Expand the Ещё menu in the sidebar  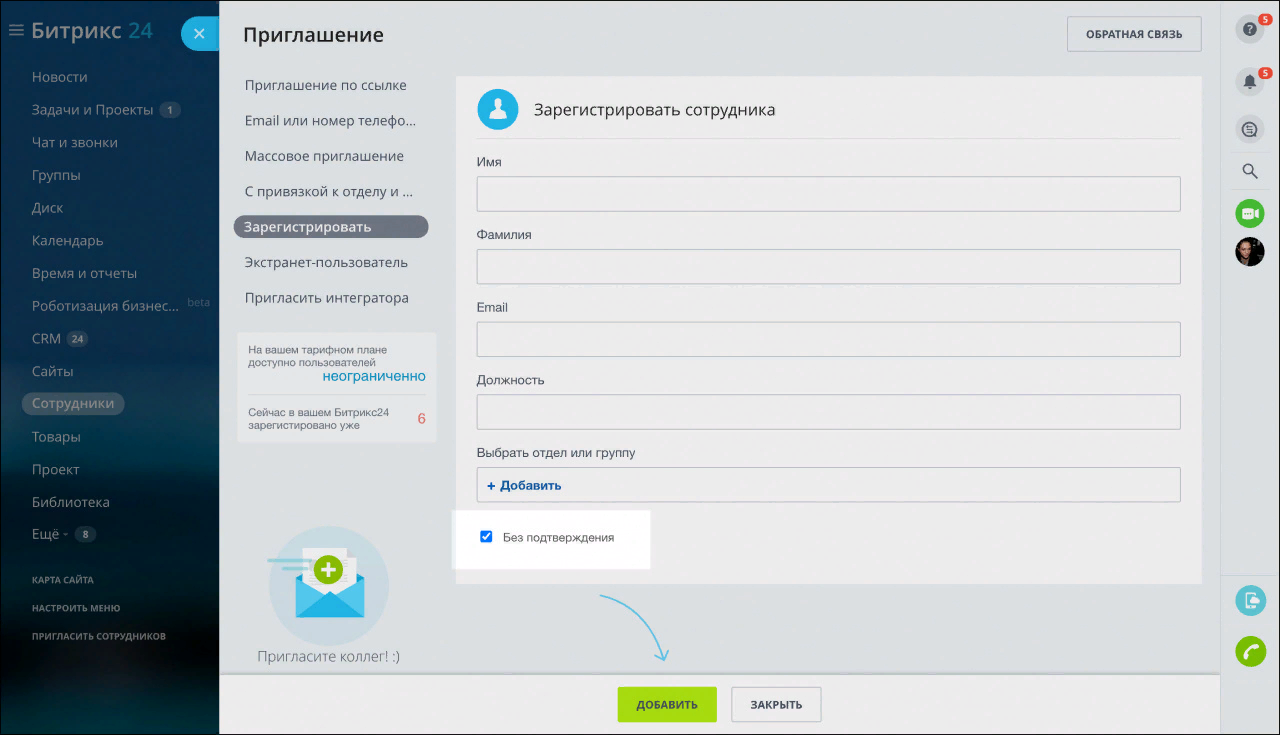50,534
